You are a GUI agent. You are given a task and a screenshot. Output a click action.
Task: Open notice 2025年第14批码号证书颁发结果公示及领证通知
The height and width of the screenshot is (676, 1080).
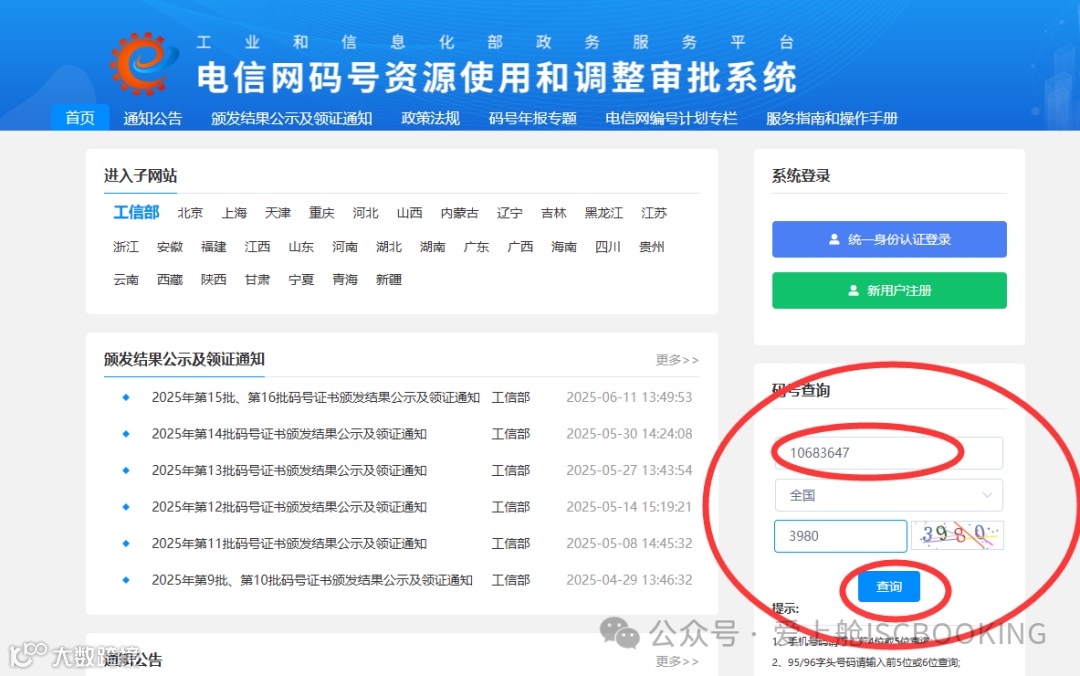(289, 434)
